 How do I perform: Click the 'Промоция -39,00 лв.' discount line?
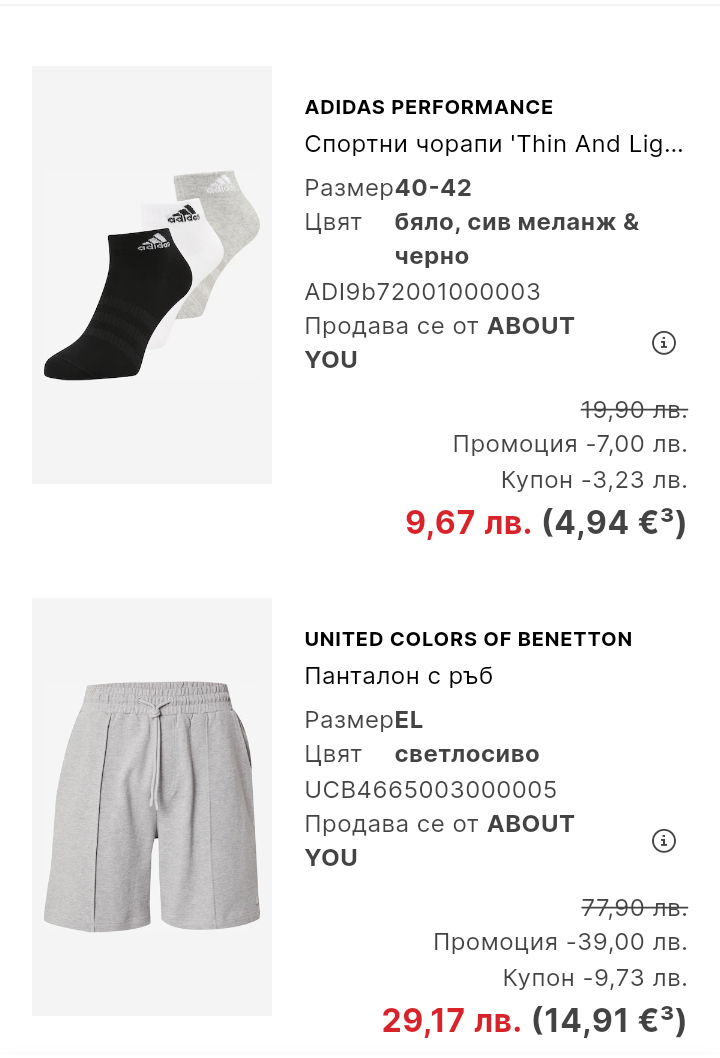[x=560, y=942]
